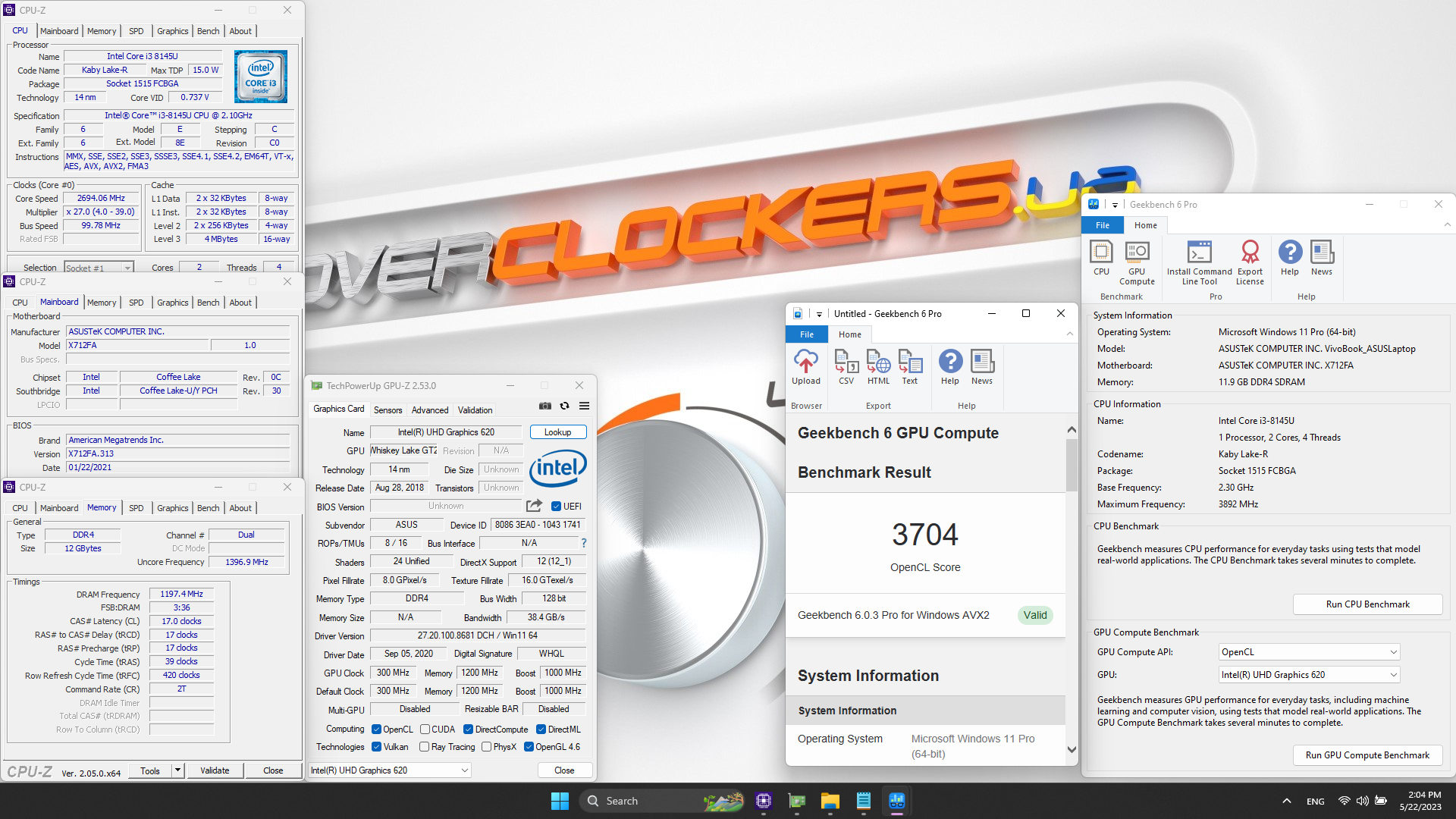Viewport: 1456px width, 819px height.
Task: Open Help in the Untitled Geekbench window
Action: 950,367
